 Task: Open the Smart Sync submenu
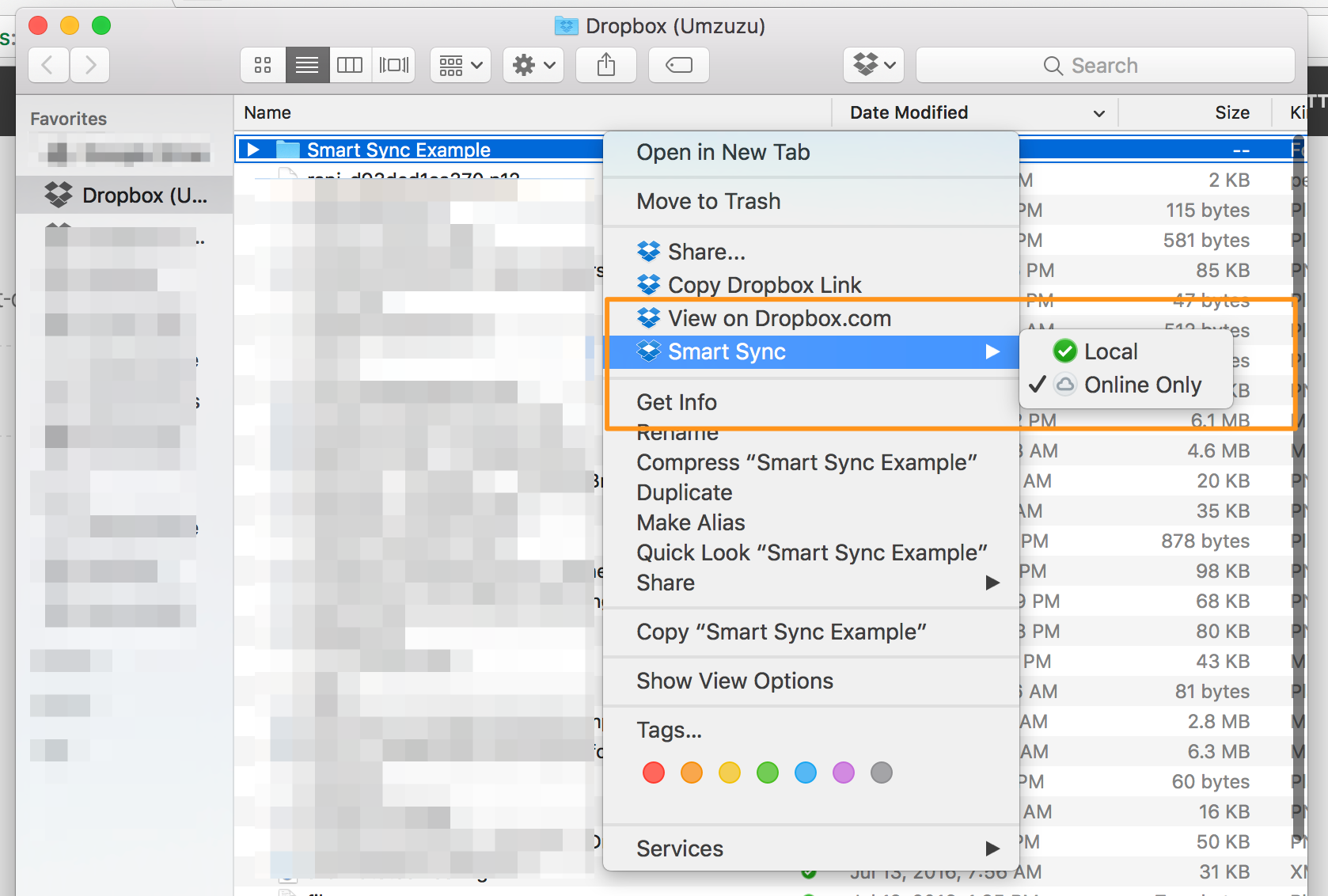(x=810, y=351)
